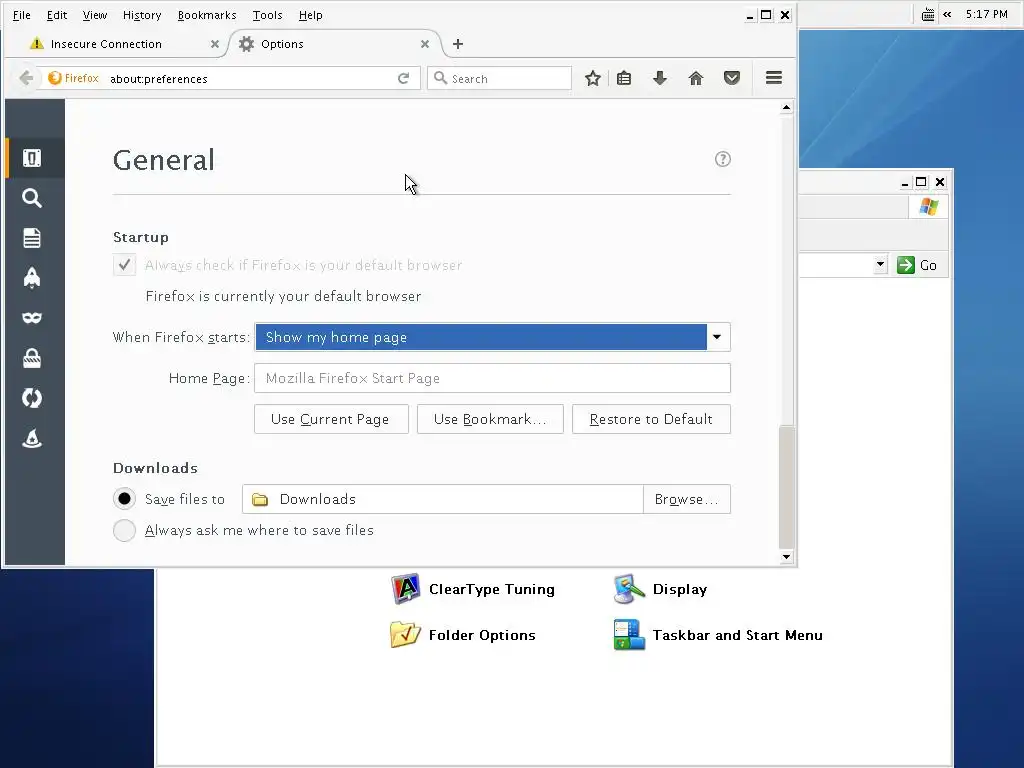Open the View menu
Viewport: 1024px width, 768px height.
(x=95, y=15)
